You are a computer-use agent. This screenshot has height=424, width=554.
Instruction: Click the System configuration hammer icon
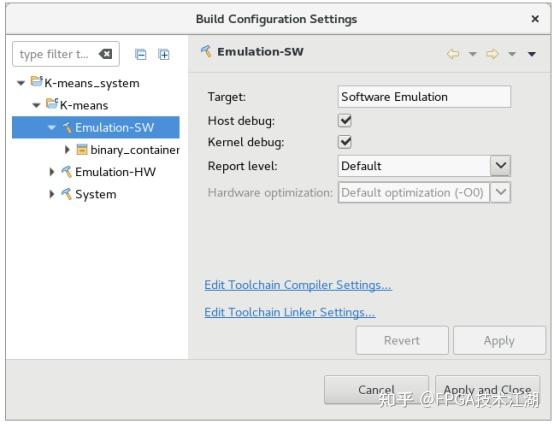66,194
